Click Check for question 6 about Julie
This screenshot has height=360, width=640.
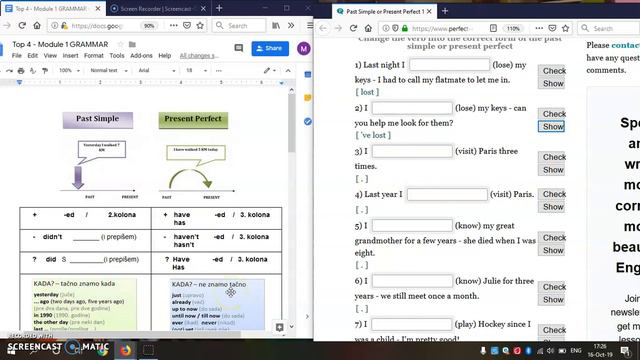pyautogui.click(x=551, y=287)
